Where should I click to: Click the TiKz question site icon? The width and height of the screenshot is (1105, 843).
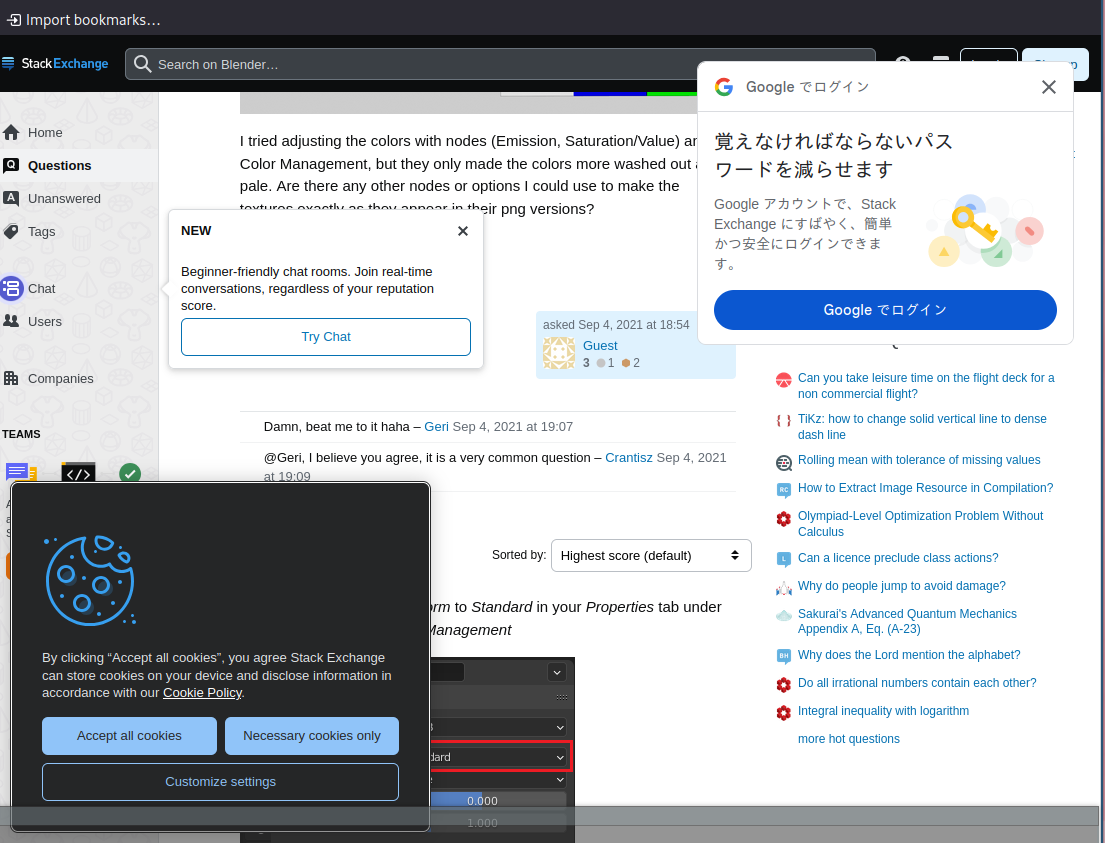(784, 421)
